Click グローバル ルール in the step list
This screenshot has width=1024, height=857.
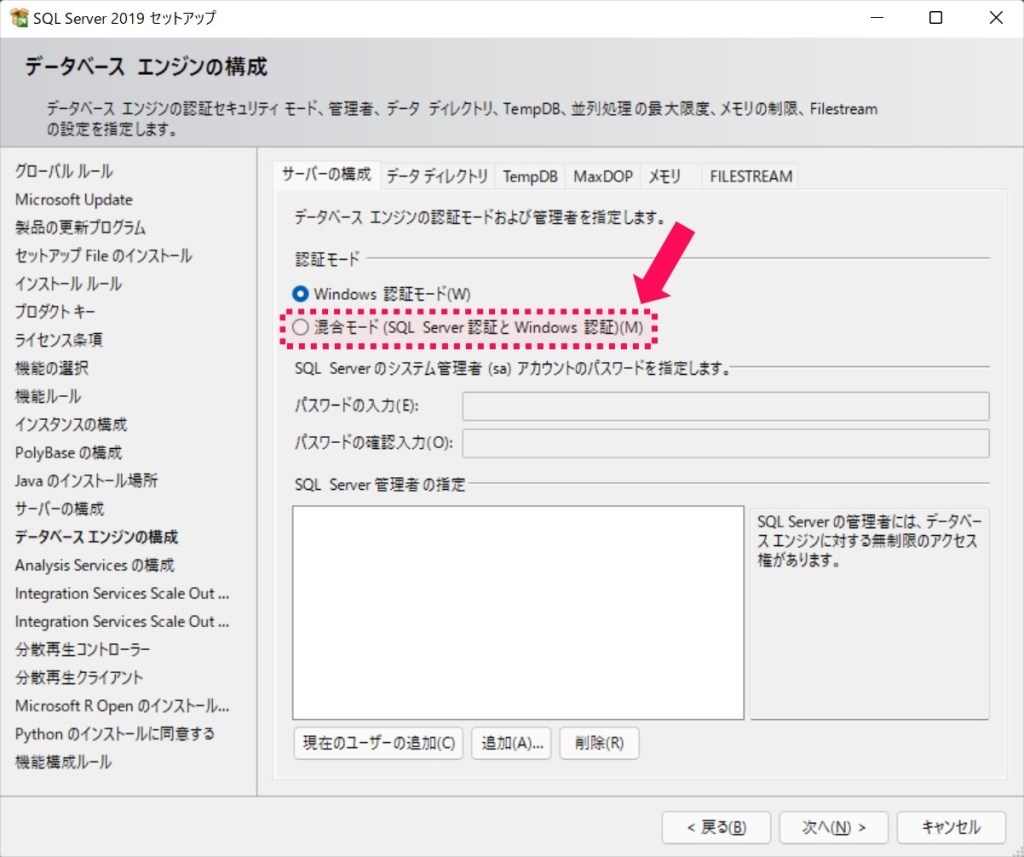click(x=64, y=171)
